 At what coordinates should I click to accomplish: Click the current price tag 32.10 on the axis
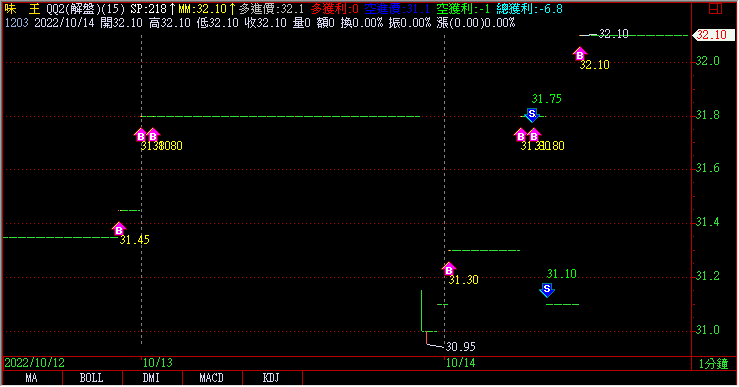pos(713,35)
